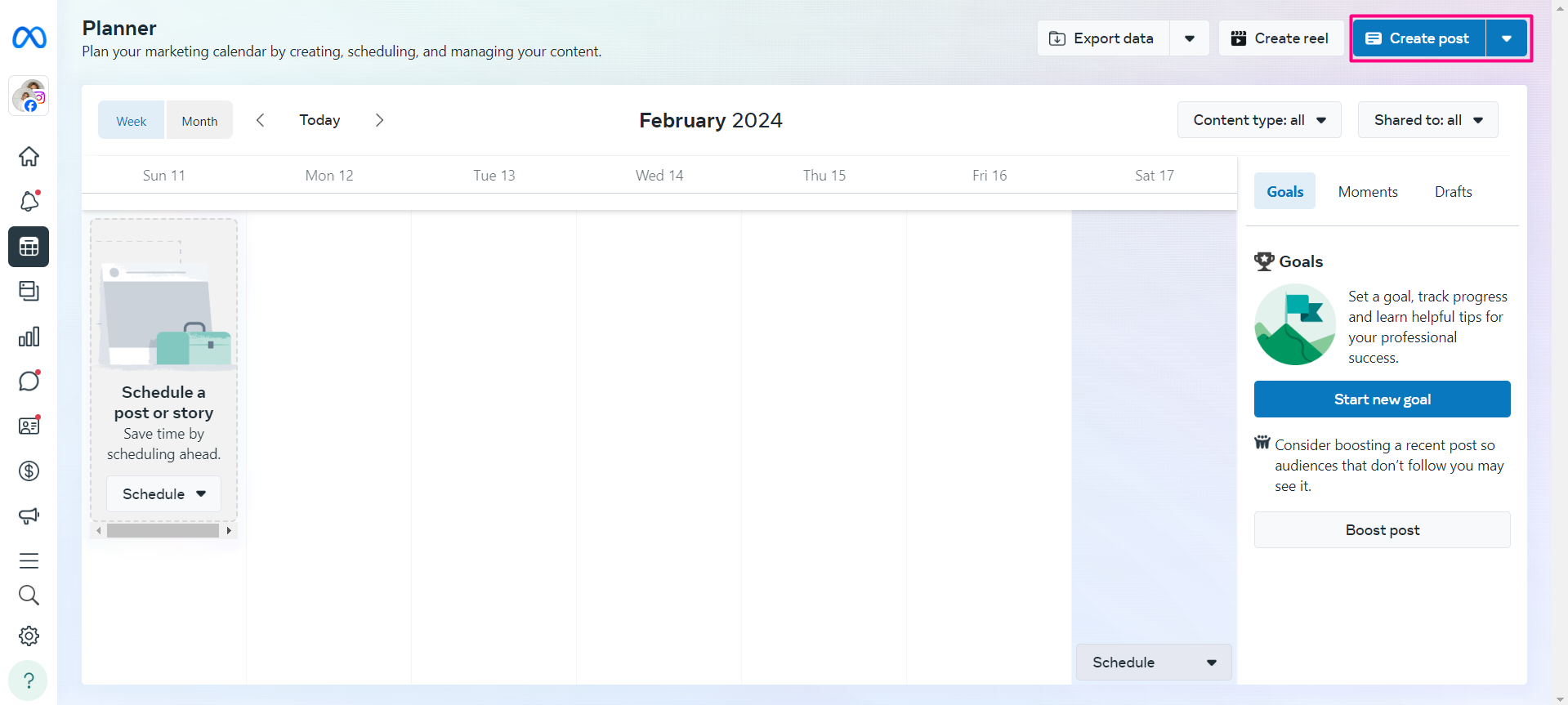Viewport: 1568px width, 705px height.
Task: Click the Search magnifier icon in sidebar
Action: click(29, 596)
